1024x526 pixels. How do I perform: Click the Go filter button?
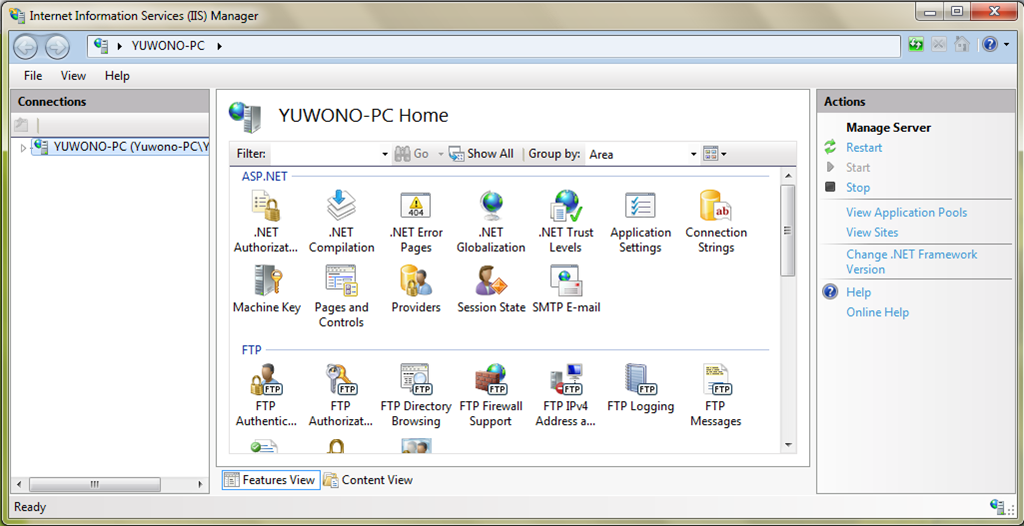click(412, 154)
